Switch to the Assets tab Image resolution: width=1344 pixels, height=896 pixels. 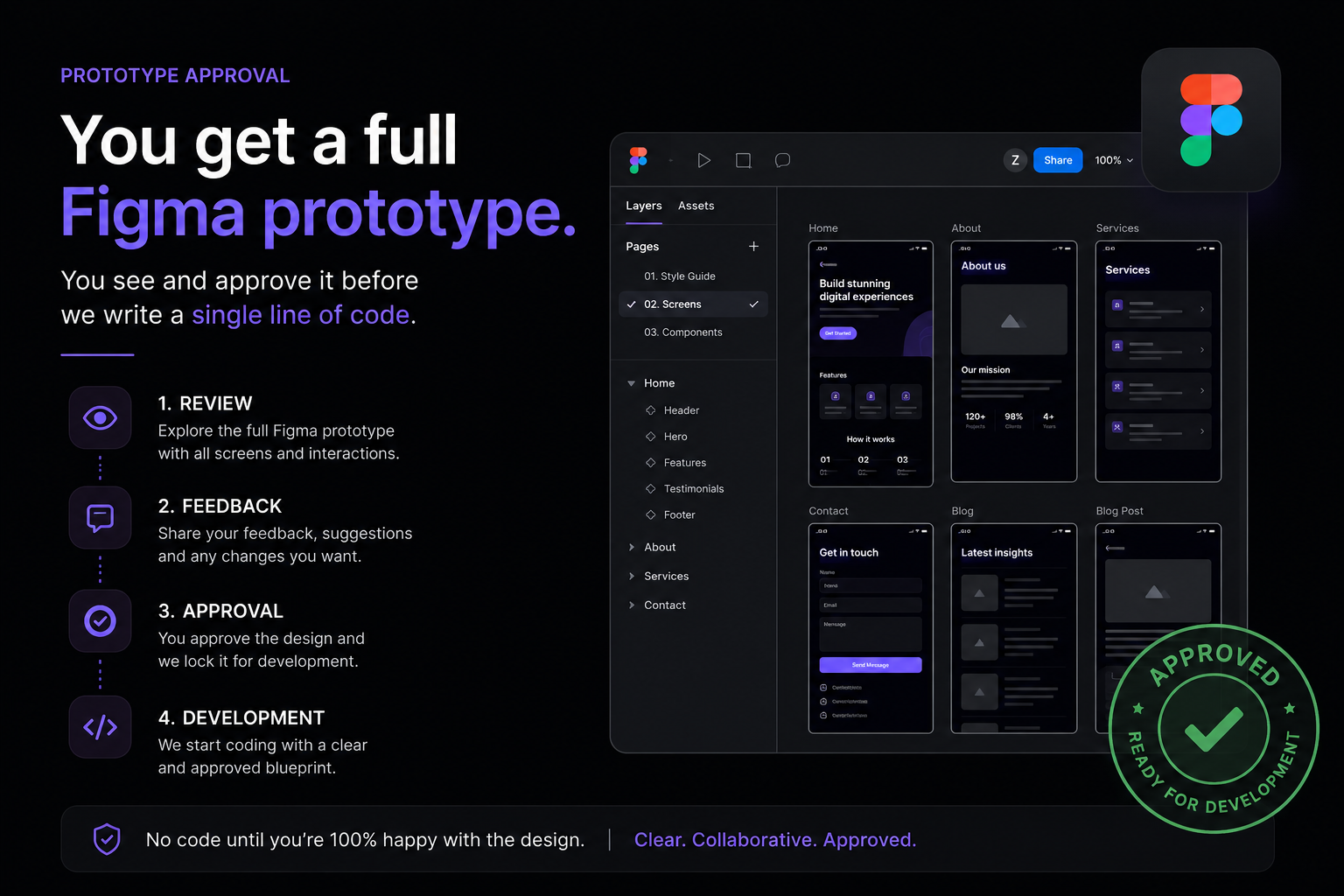coord(696,206)
